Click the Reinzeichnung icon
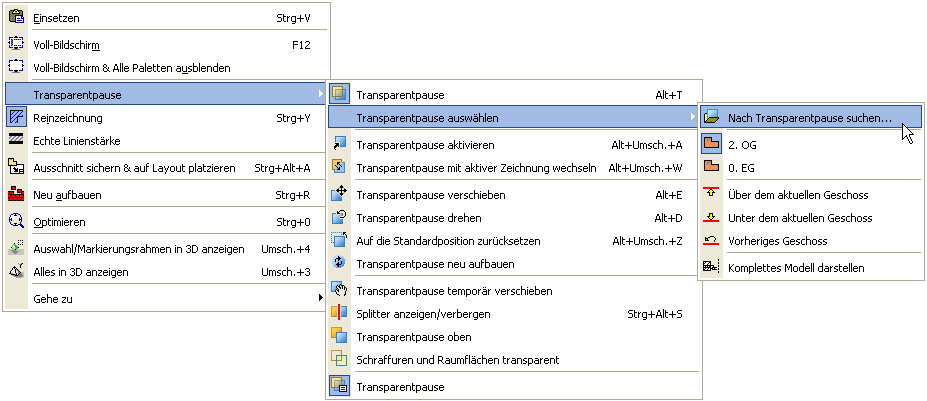Image resolution: width=927 pixels, height=401 pixels. point(16,117)
